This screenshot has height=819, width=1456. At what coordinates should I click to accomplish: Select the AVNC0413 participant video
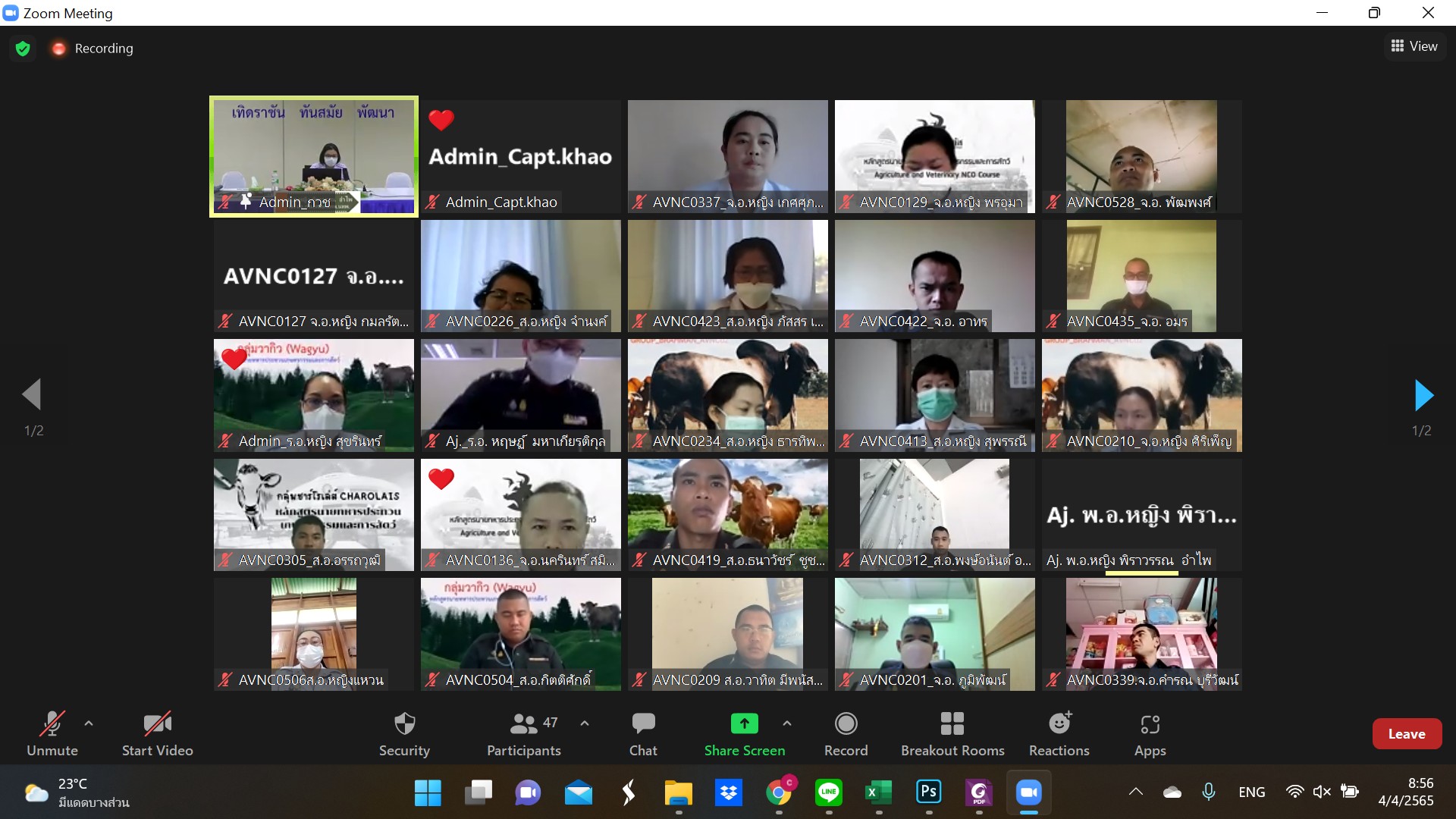pyautogui.click(x=935, y=395)
